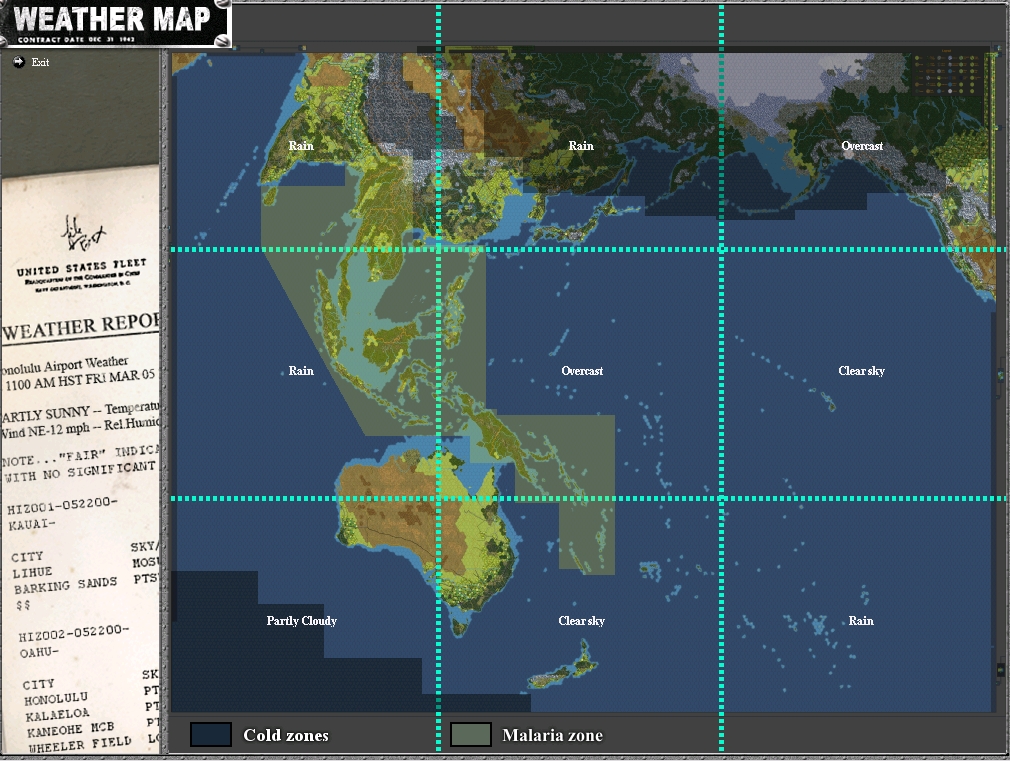Click the Exit text link
1010x761 pixels.
(40, 62)
